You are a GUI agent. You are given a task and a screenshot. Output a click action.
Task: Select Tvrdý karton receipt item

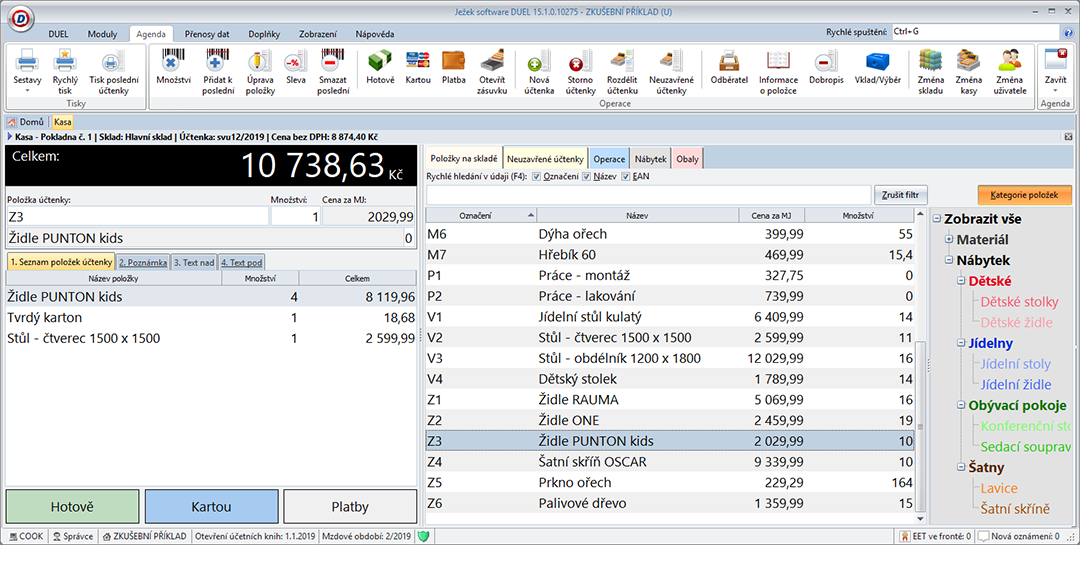coord(211,318)
